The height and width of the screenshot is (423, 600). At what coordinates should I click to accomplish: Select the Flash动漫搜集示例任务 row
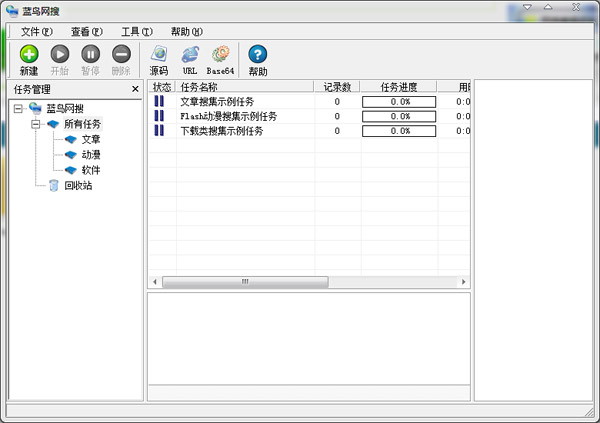click(309, 116)
